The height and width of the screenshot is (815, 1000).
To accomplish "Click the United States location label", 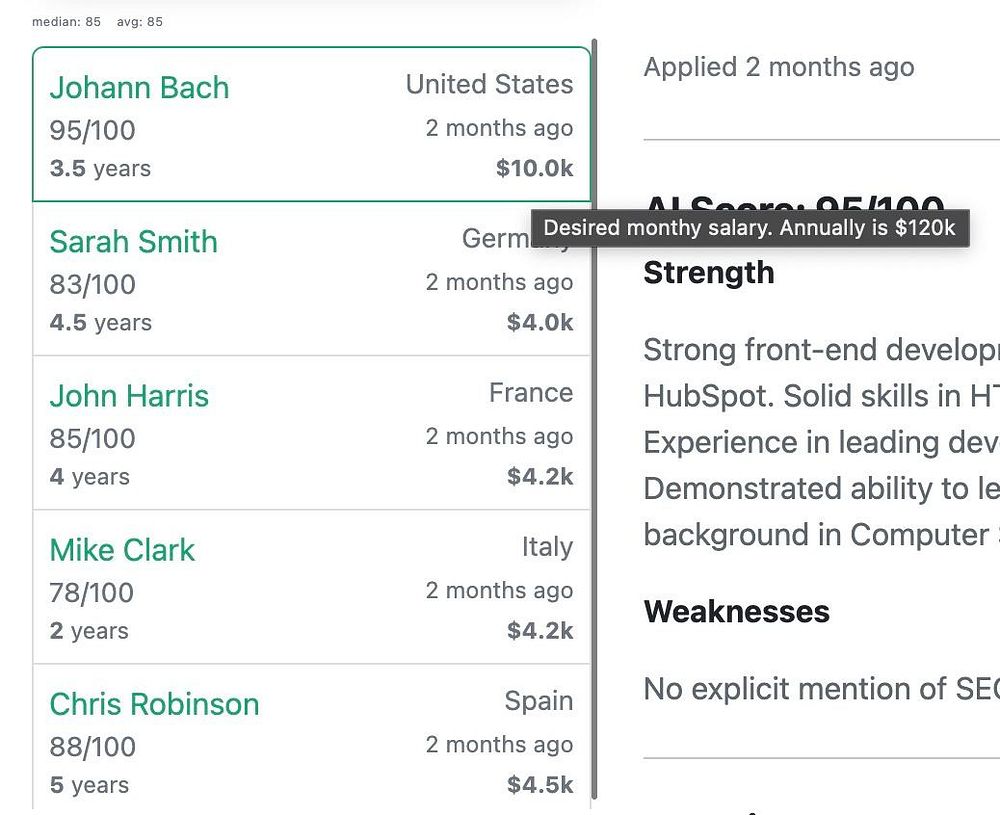I will pos(489,85).
